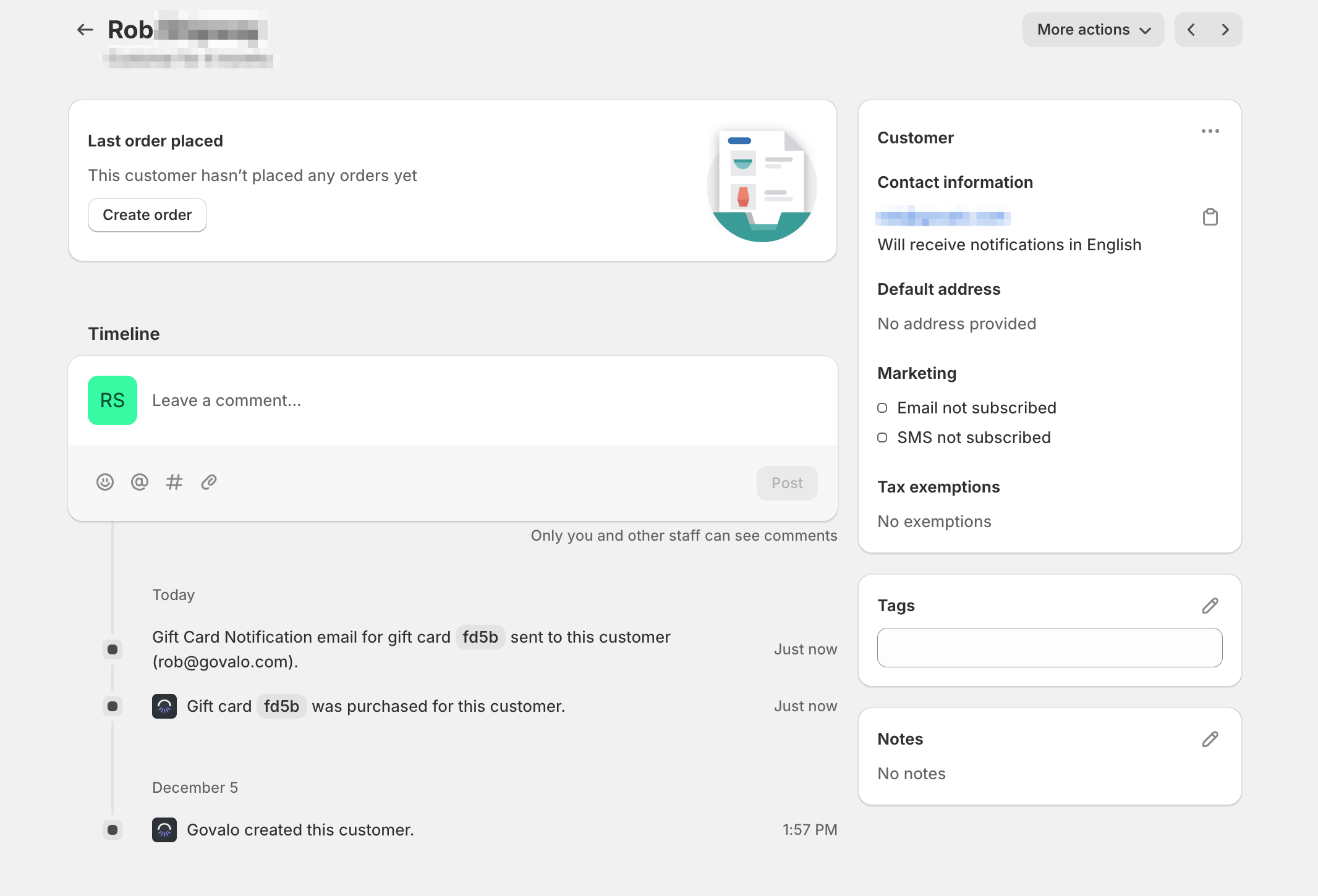Screen dimensions: 1318x896
Task: Open Customer card three-dot menu
Action: click(x=1210, y=131)
